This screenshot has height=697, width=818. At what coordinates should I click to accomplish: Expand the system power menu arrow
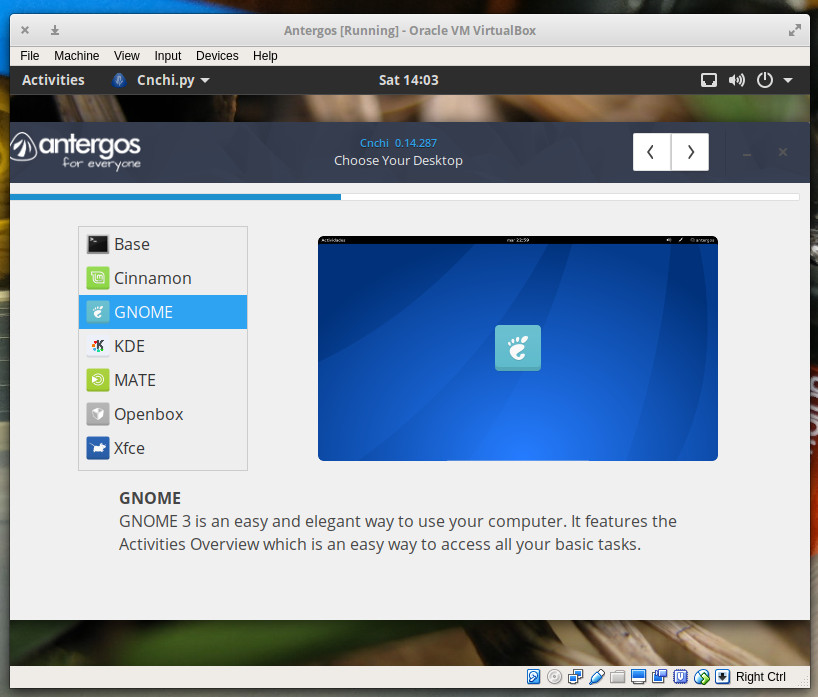(788, 80)
